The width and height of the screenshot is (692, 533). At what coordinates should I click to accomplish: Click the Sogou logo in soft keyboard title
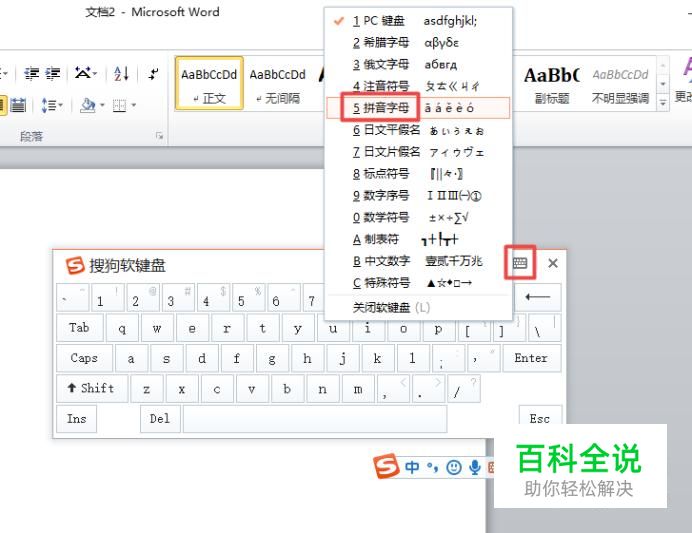pos(75,266)
